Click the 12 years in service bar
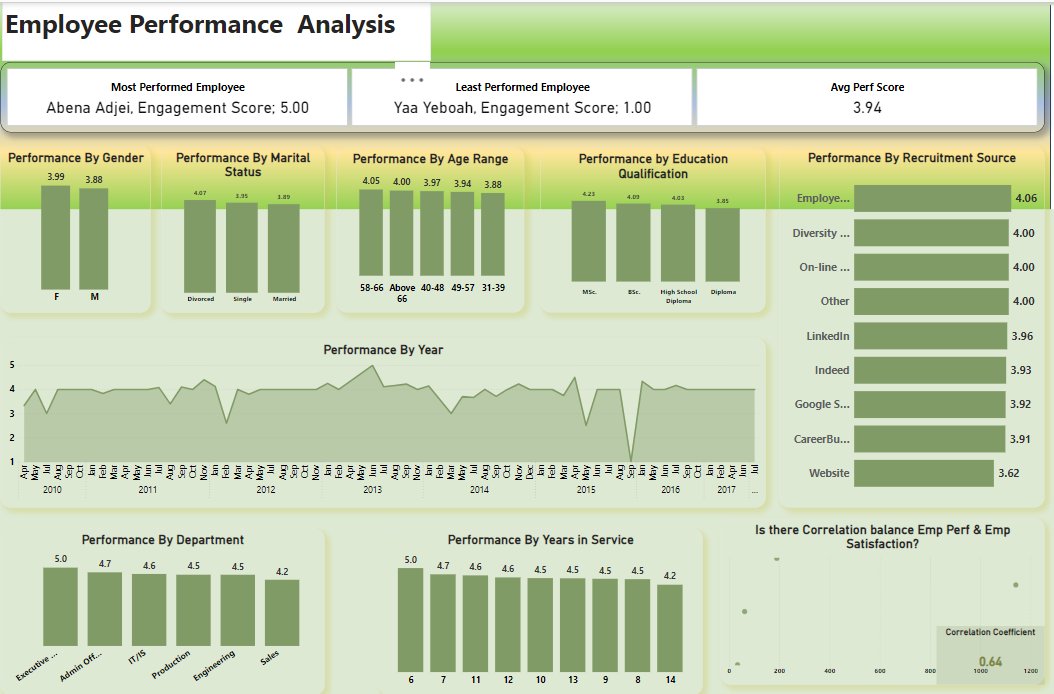 tap(508, 624)
